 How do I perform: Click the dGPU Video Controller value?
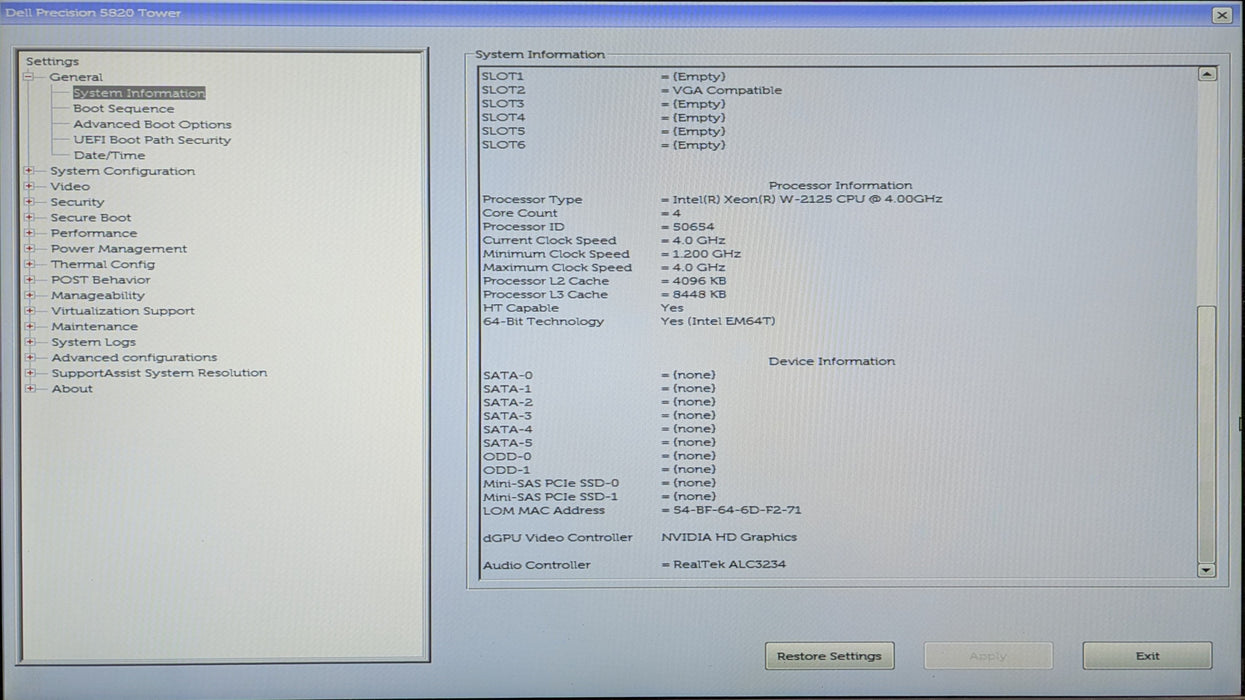pos(729,537)
